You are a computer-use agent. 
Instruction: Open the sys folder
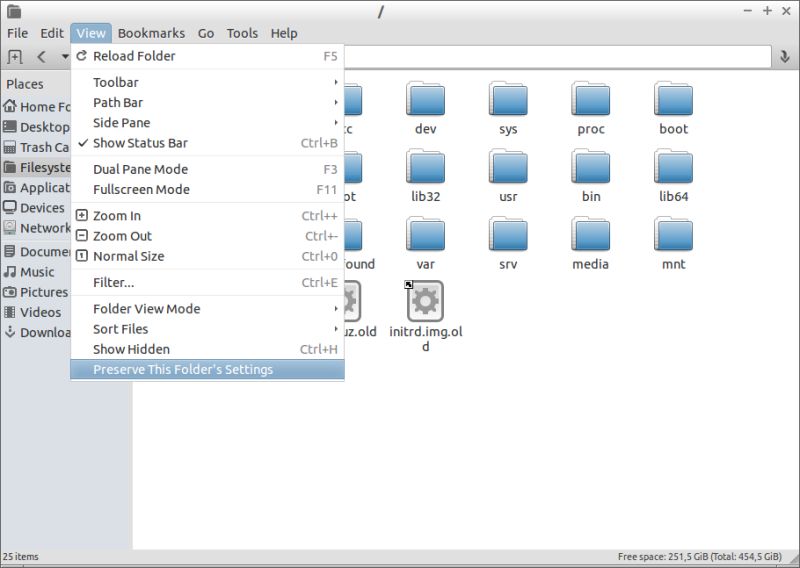[508, 107]
